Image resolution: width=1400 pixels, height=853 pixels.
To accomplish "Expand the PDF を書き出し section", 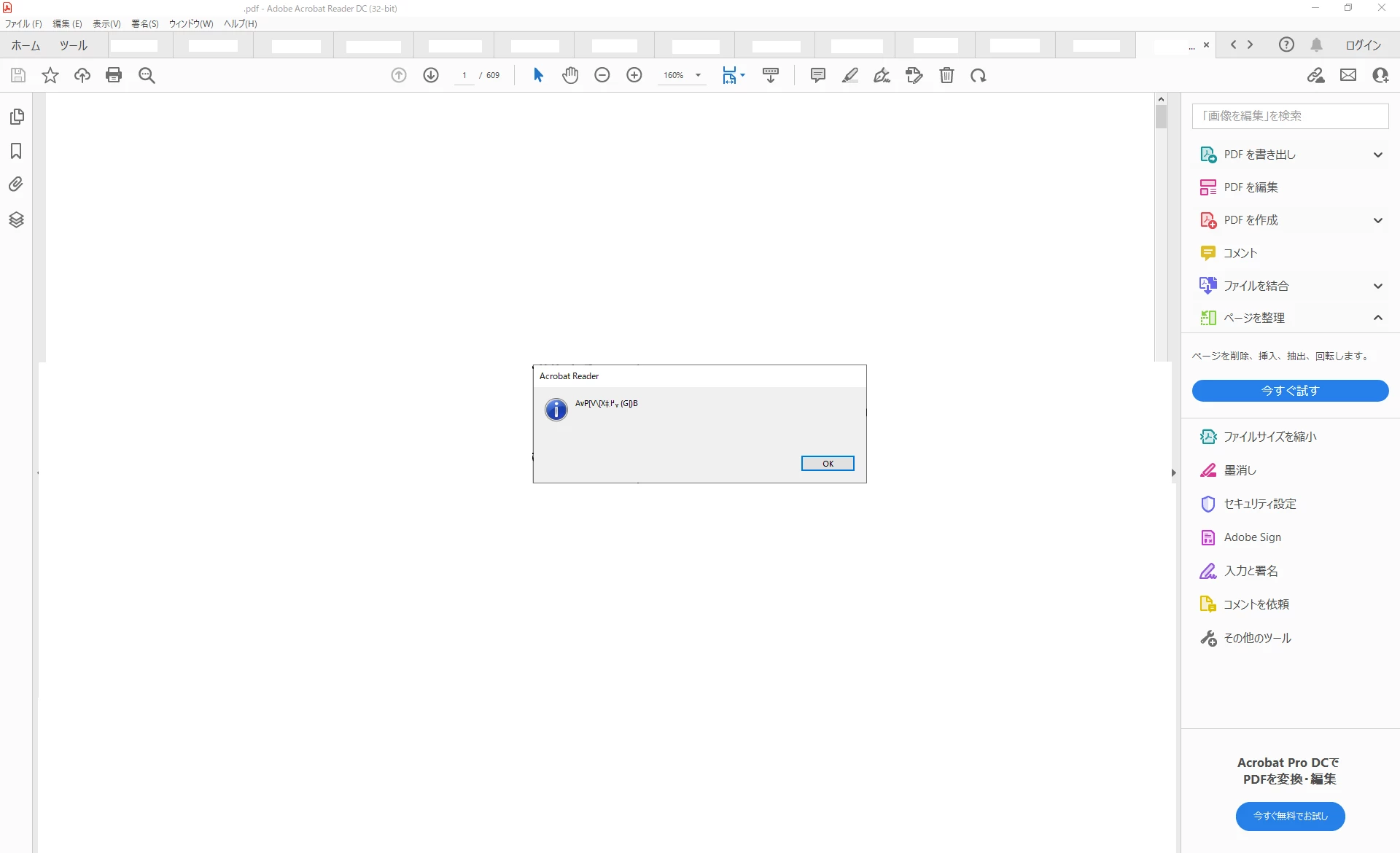I will 1377,155.
